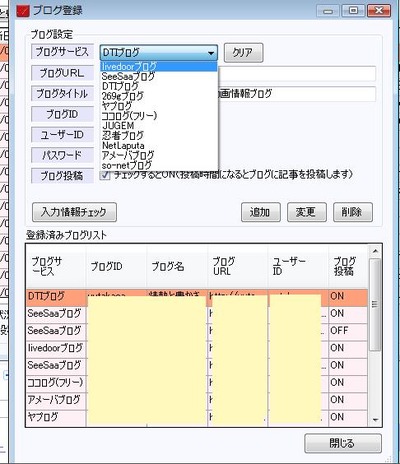Screen dimensions: 400x464
Task: Click the クリア button
Action: click(x=243, y=53)
